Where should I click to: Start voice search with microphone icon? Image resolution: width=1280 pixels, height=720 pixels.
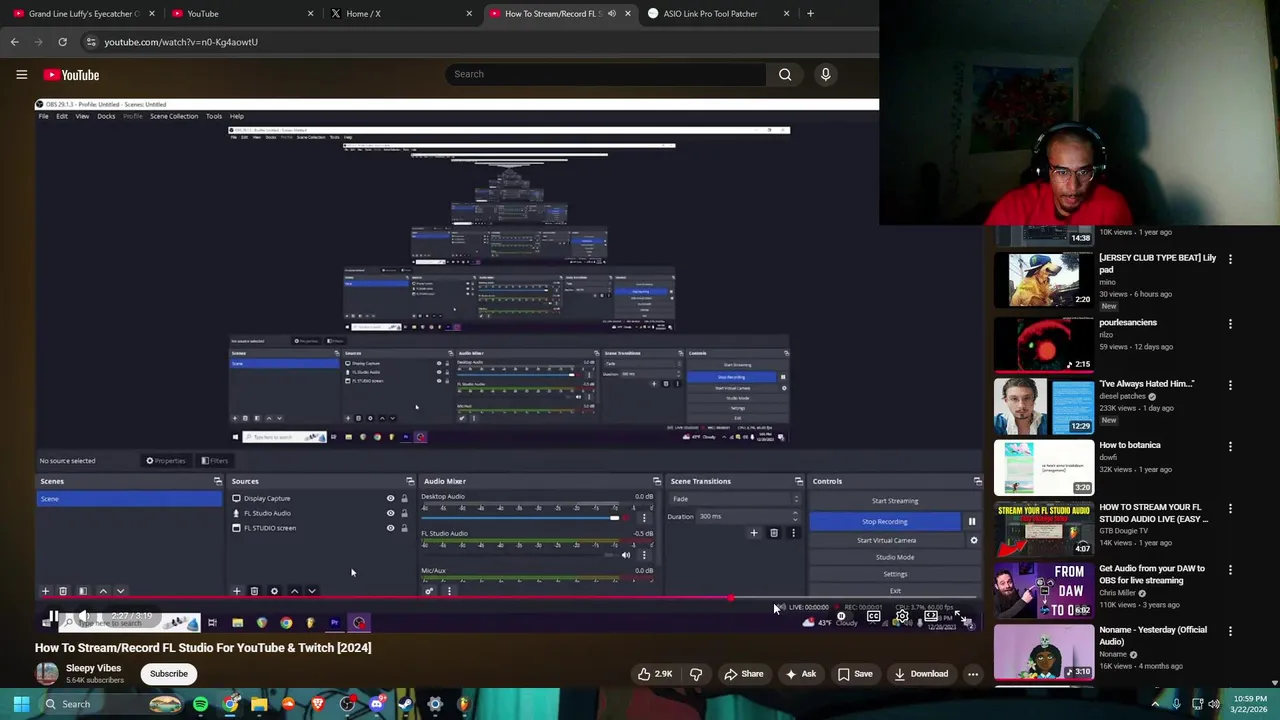click(825, 74)
